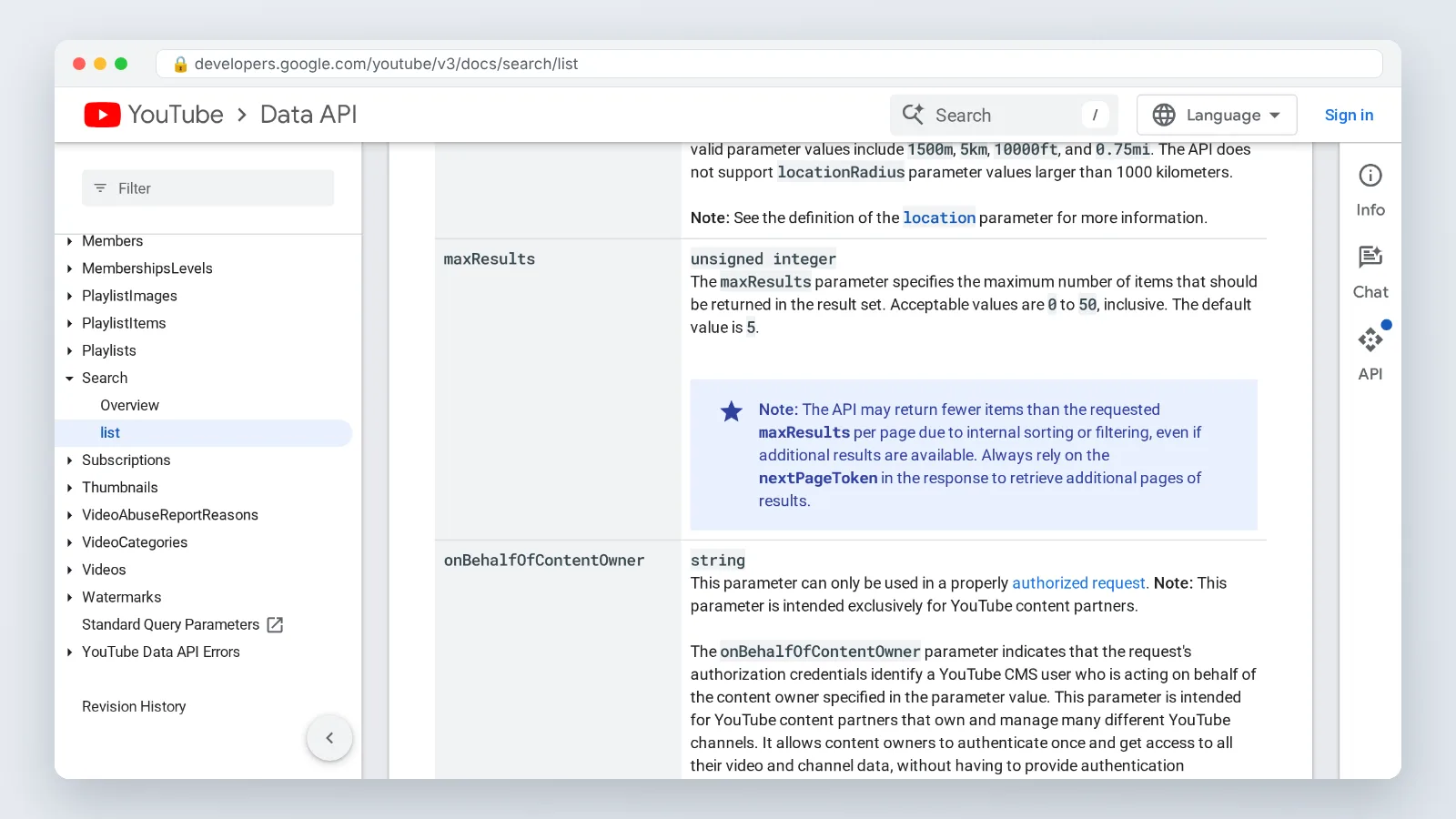Click the star icon in the note box
Viewport: 1456px width, 819px height.
(x=732, y=411)
